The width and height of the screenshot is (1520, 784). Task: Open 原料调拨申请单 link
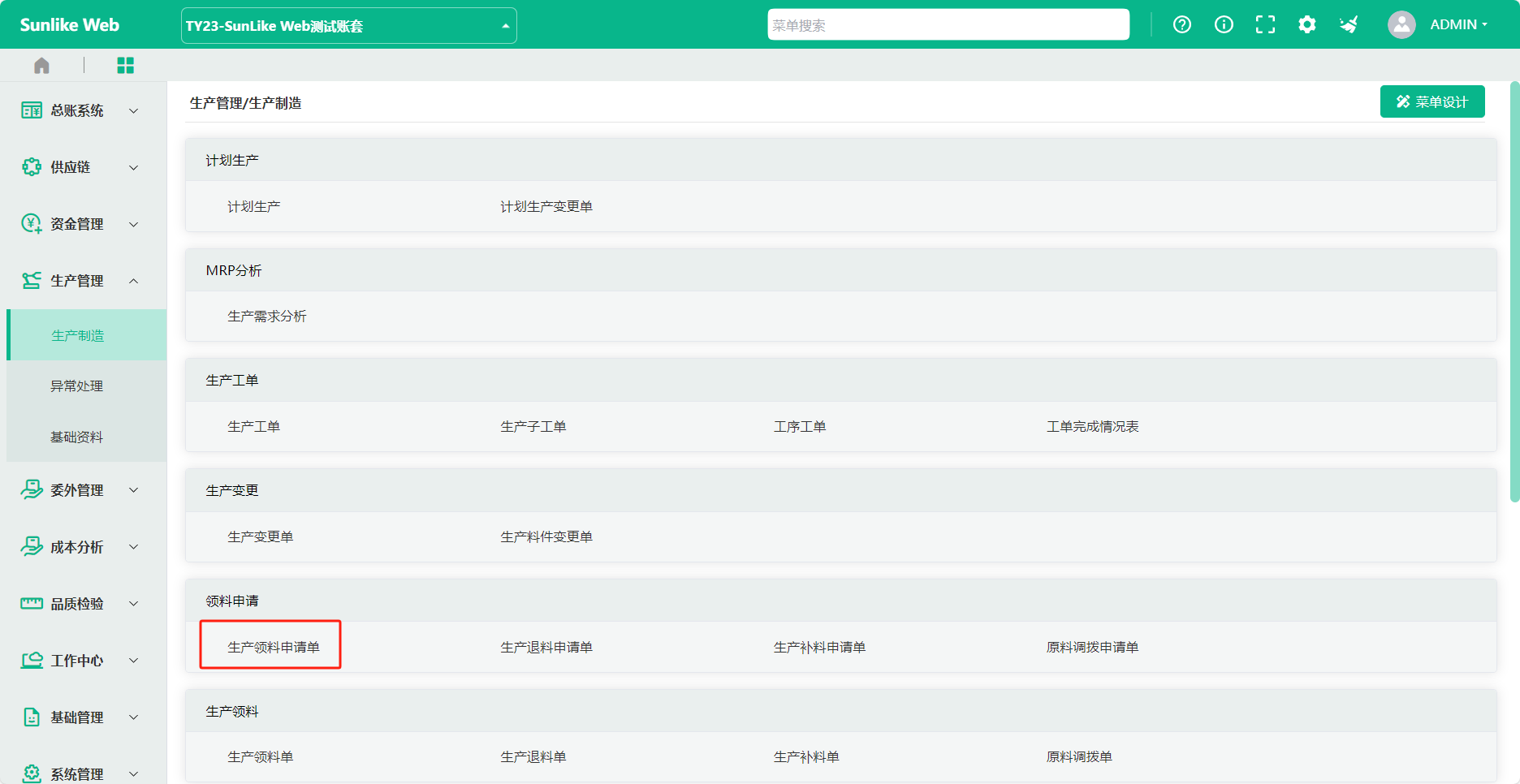click(1092, 647)
